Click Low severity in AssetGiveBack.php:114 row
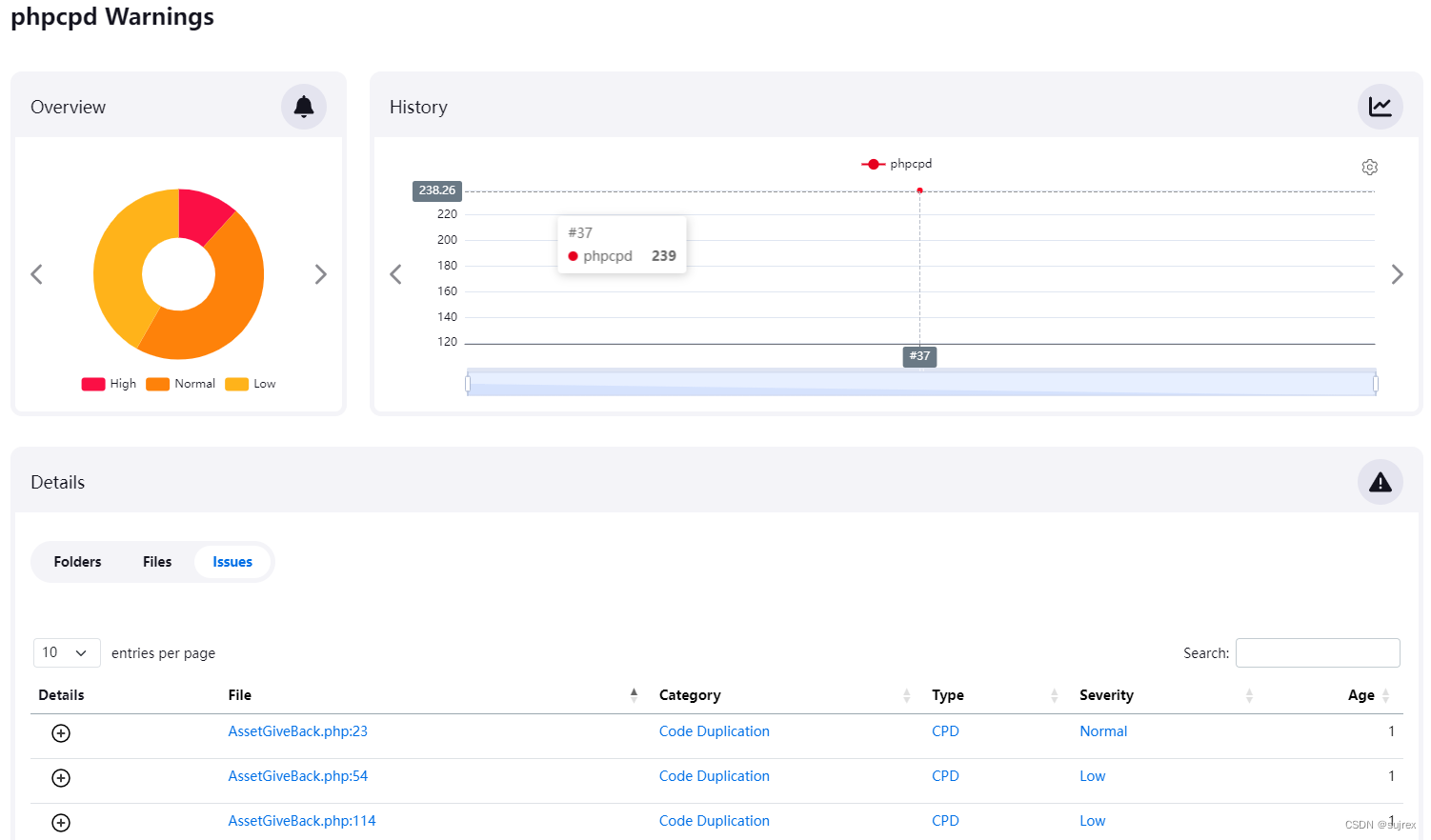The image size is (1431, 840). (x=1093, y=821)
